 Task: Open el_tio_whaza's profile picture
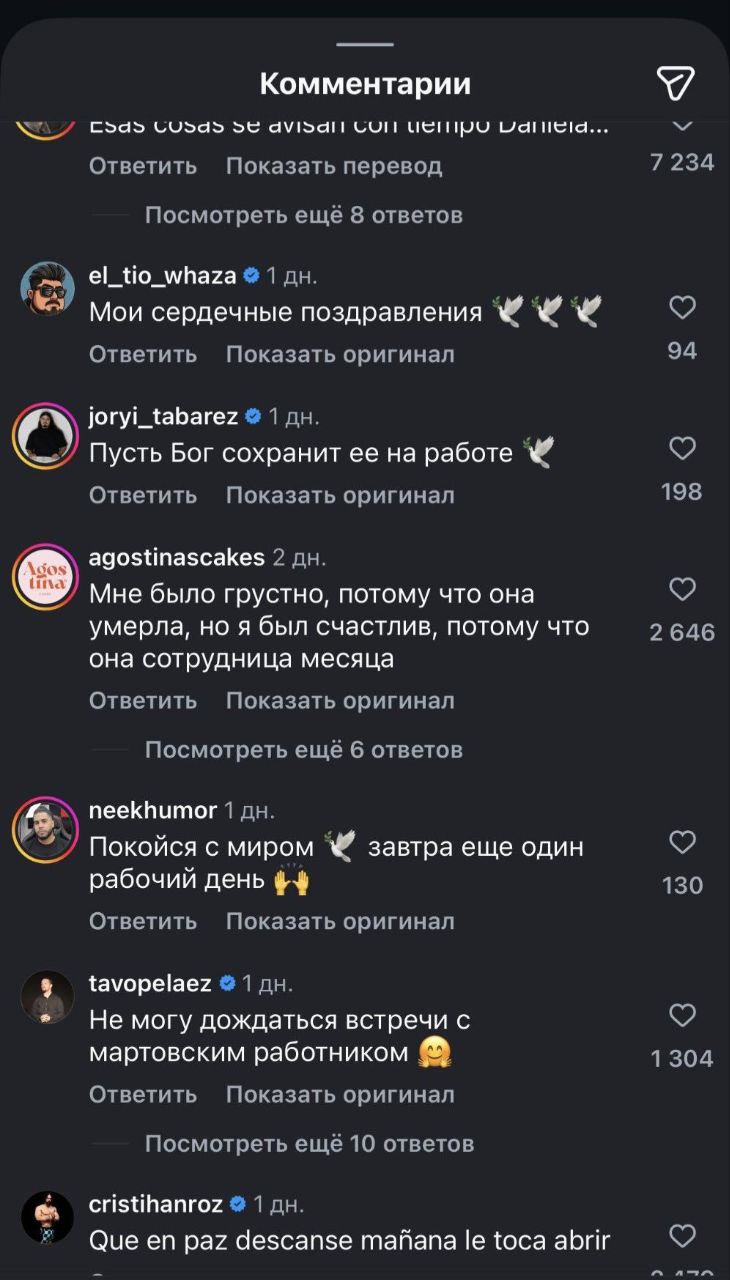(x=47, y=288)
